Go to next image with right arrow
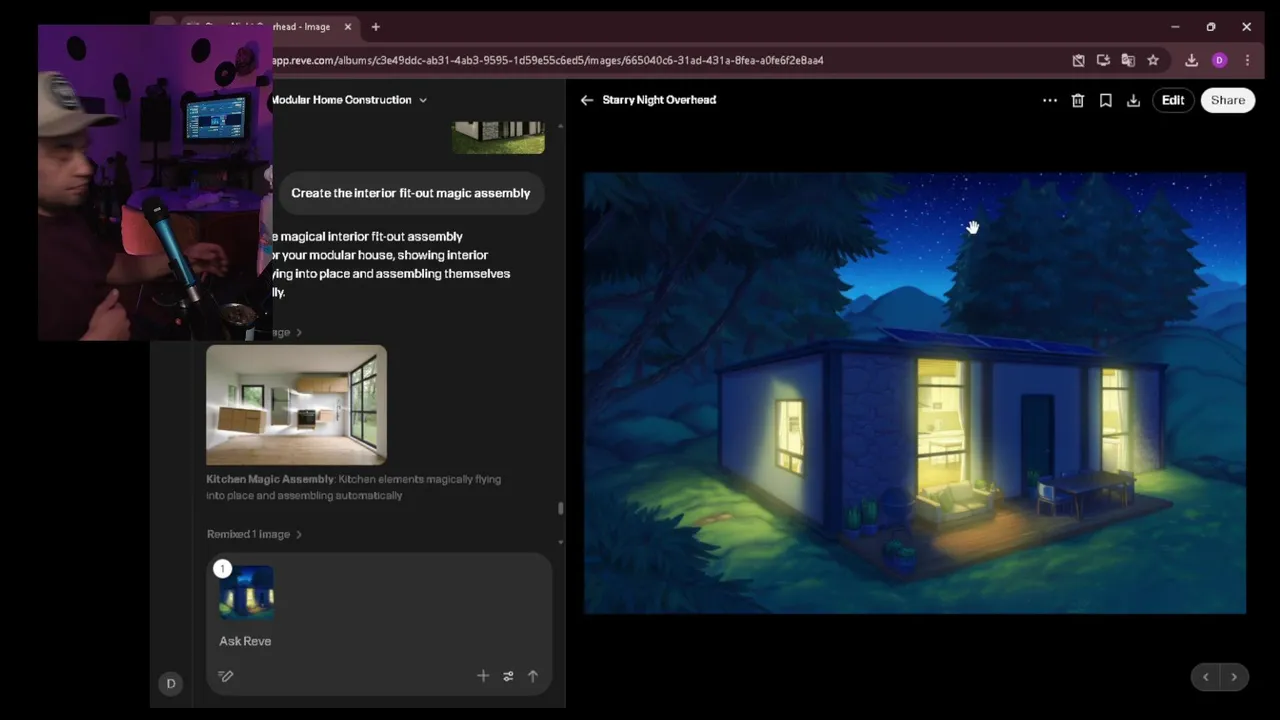The image size is (1280, 720). tap(1234, 677)
